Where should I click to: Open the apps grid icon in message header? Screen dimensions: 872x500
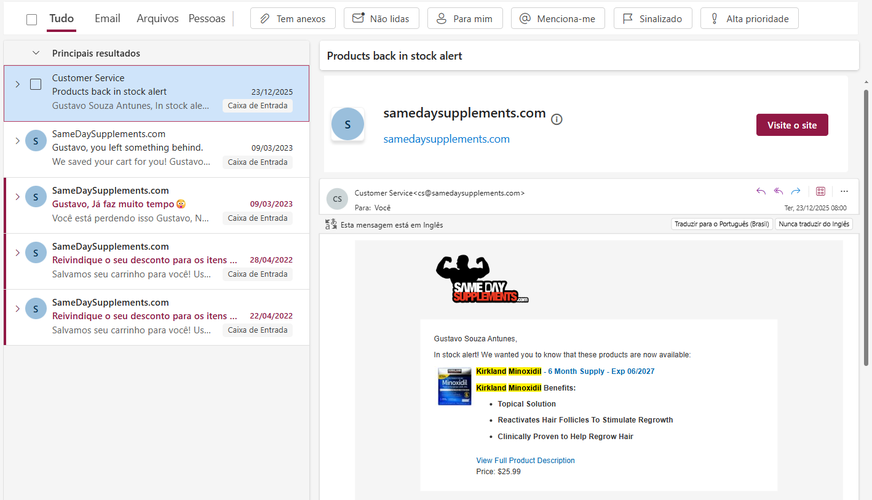click(820, 191)
